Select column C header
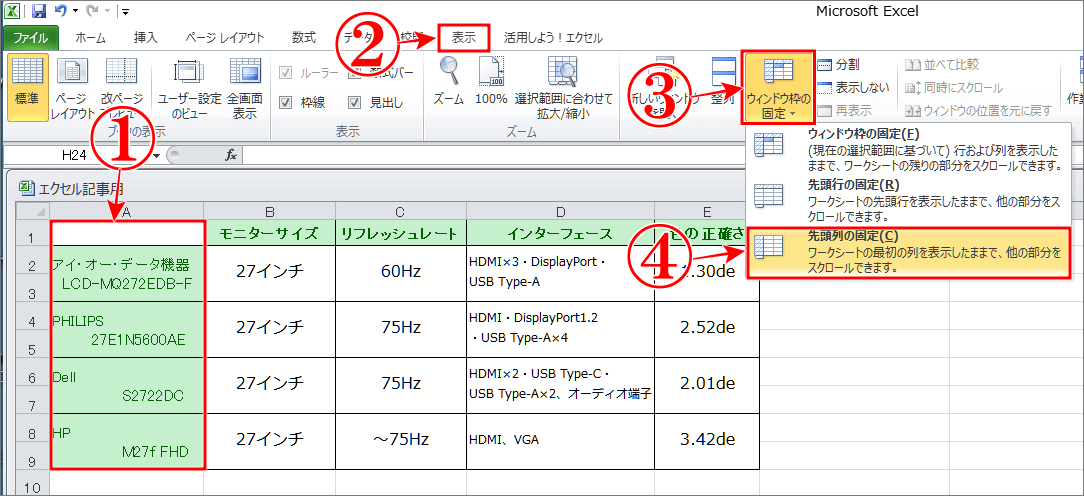The width and height of the screenshot is (1084, 496). pos(401,211)
